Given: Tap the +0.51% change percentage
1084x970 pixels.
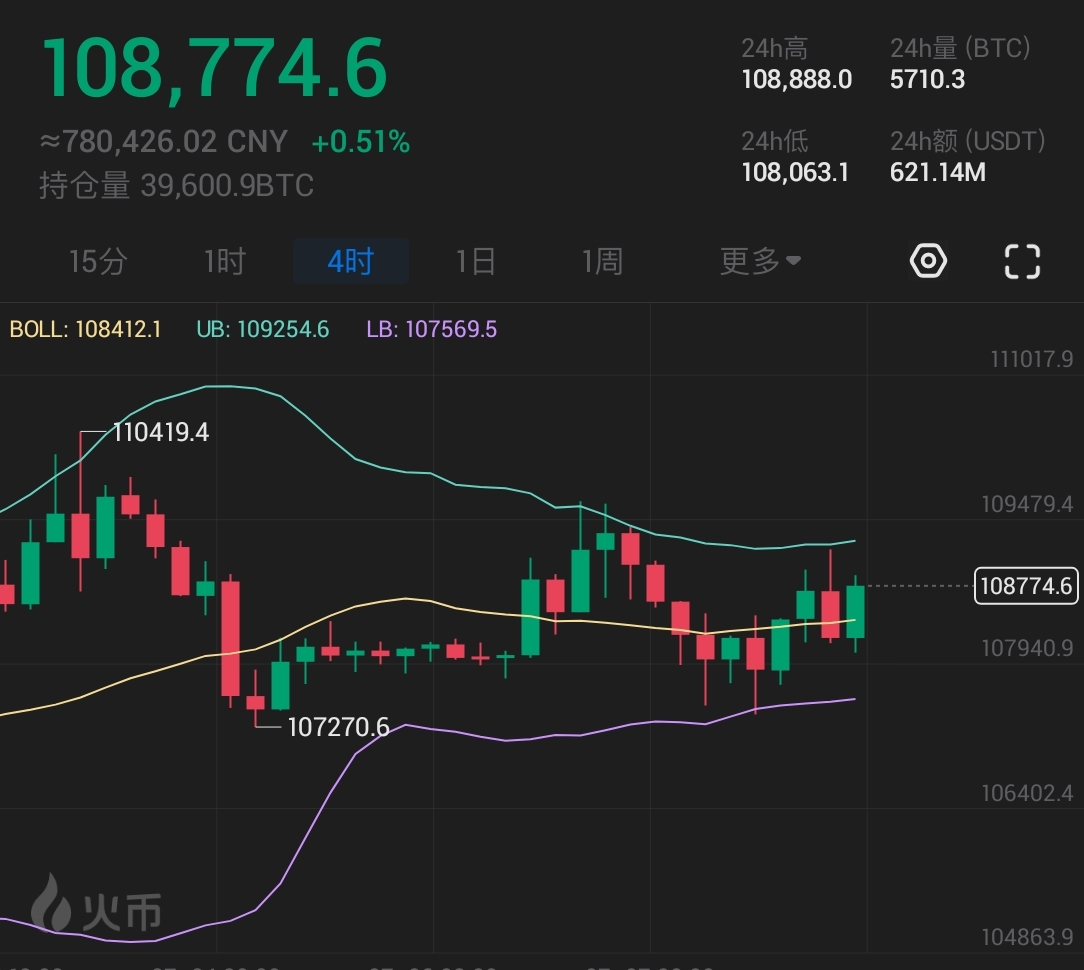Looking at the screenshot, I should [x=361, y=143].
